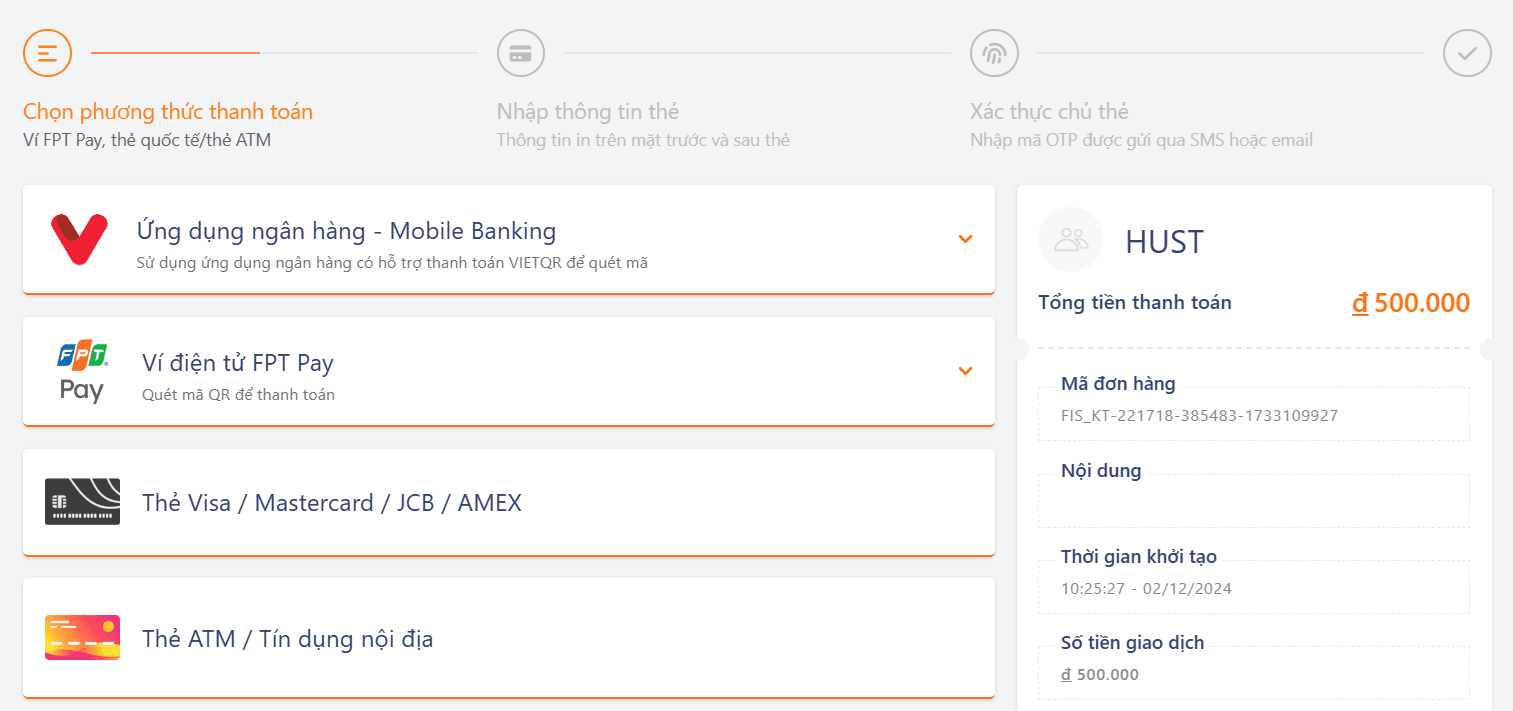This screenshot has width=1513, height=711.
Task: Select Thẻ Visa / Mastercard / JCB / AMEX
Action: click(332, 503)
